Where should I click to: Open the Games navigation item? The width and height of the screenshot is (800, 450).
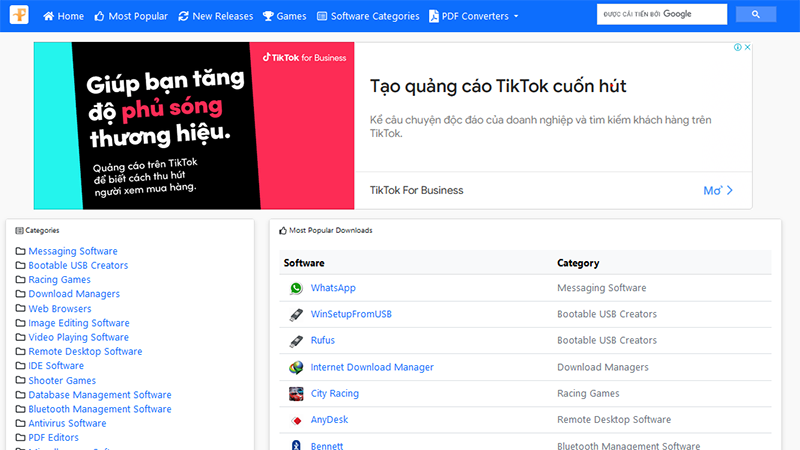point(284,16)
